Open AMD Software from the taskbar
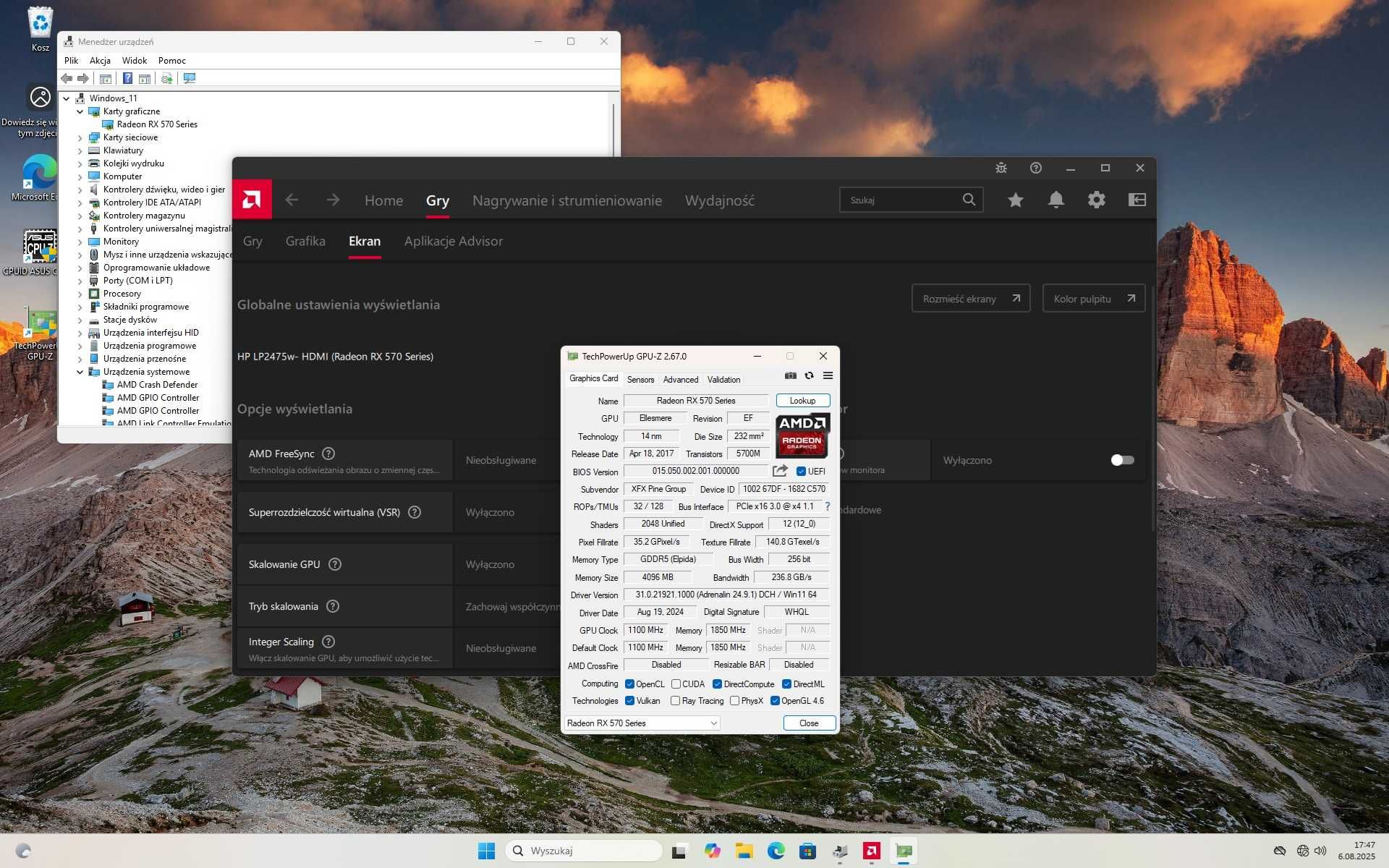The width and height of the screenshot is (1389, 868). click(872, 851)
